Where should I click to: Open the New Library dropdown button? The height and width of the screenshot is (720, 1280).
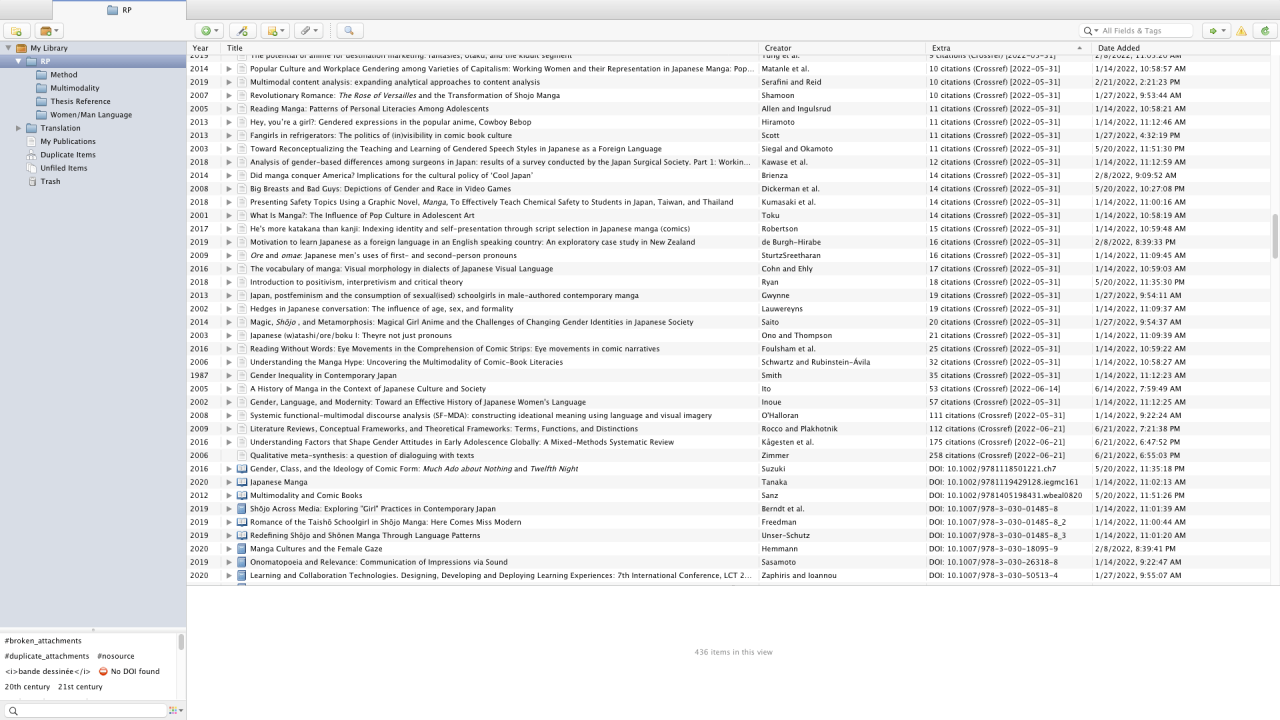pyautogui.click(x=49, y=31)
